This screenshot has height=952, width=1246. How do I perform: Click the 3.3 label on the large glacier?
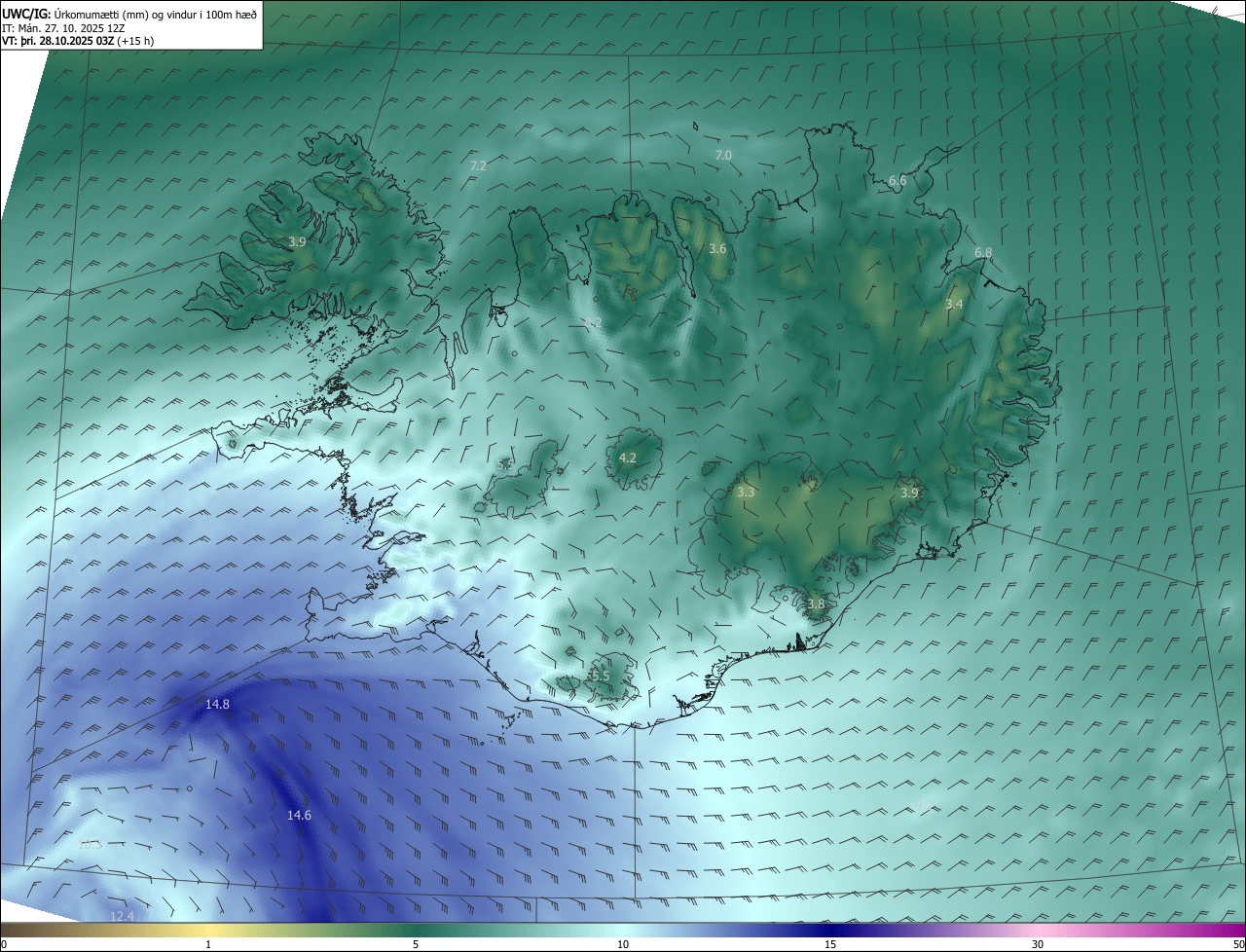point(746,493)
